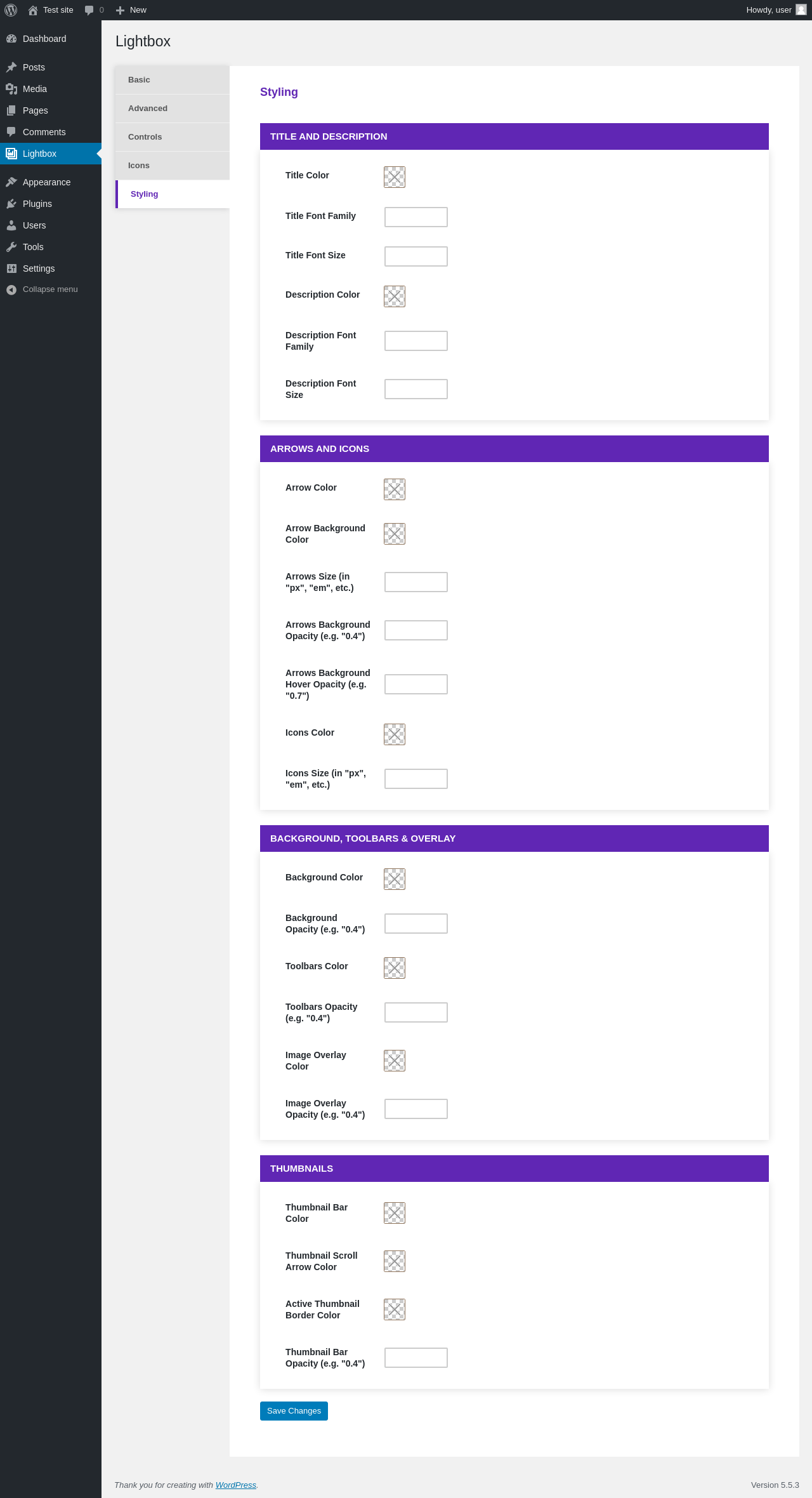Focus the Thumbnail Bar Opacity input

click(416, 1358)
